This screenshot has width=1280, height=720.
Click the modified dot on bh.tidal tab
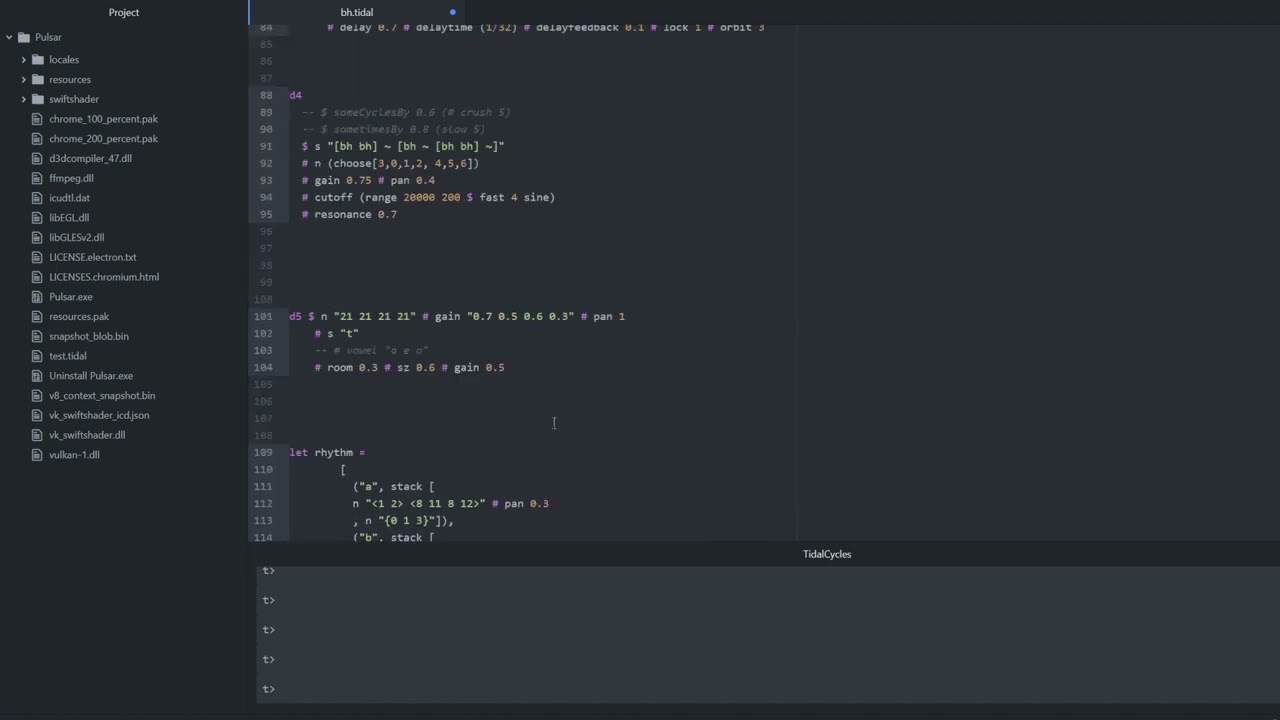pyautogui.click(x=452, y=12)
